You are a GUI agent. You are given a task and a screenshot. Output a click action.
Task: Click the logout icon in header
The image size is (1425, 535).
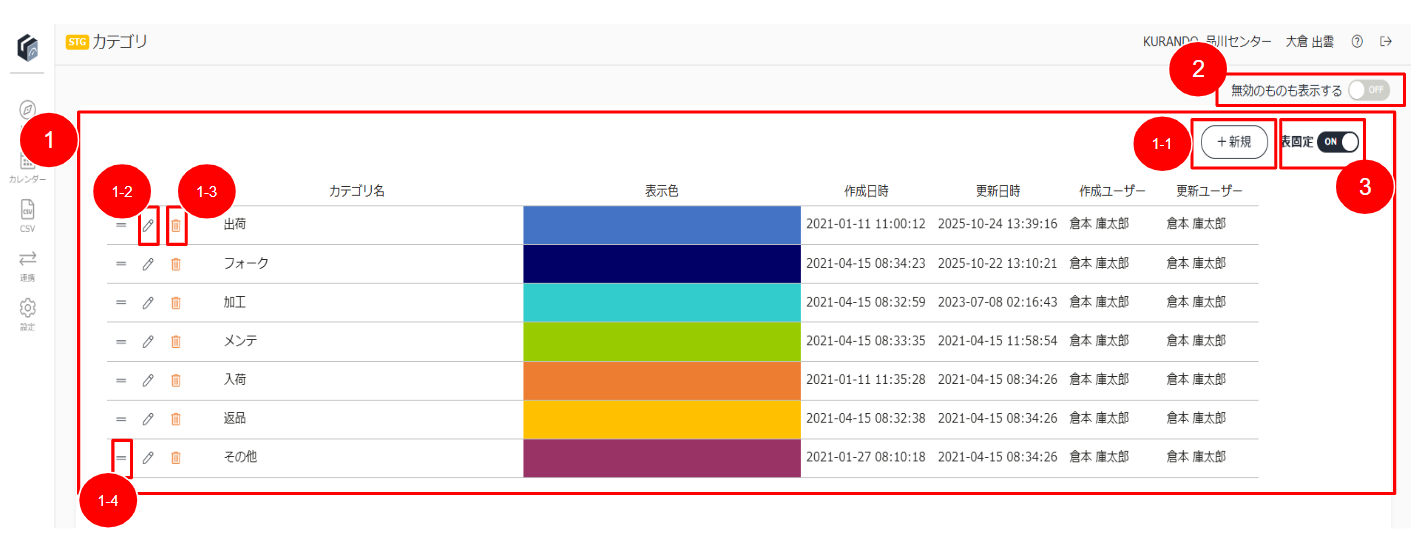(x=1386, y=42)
